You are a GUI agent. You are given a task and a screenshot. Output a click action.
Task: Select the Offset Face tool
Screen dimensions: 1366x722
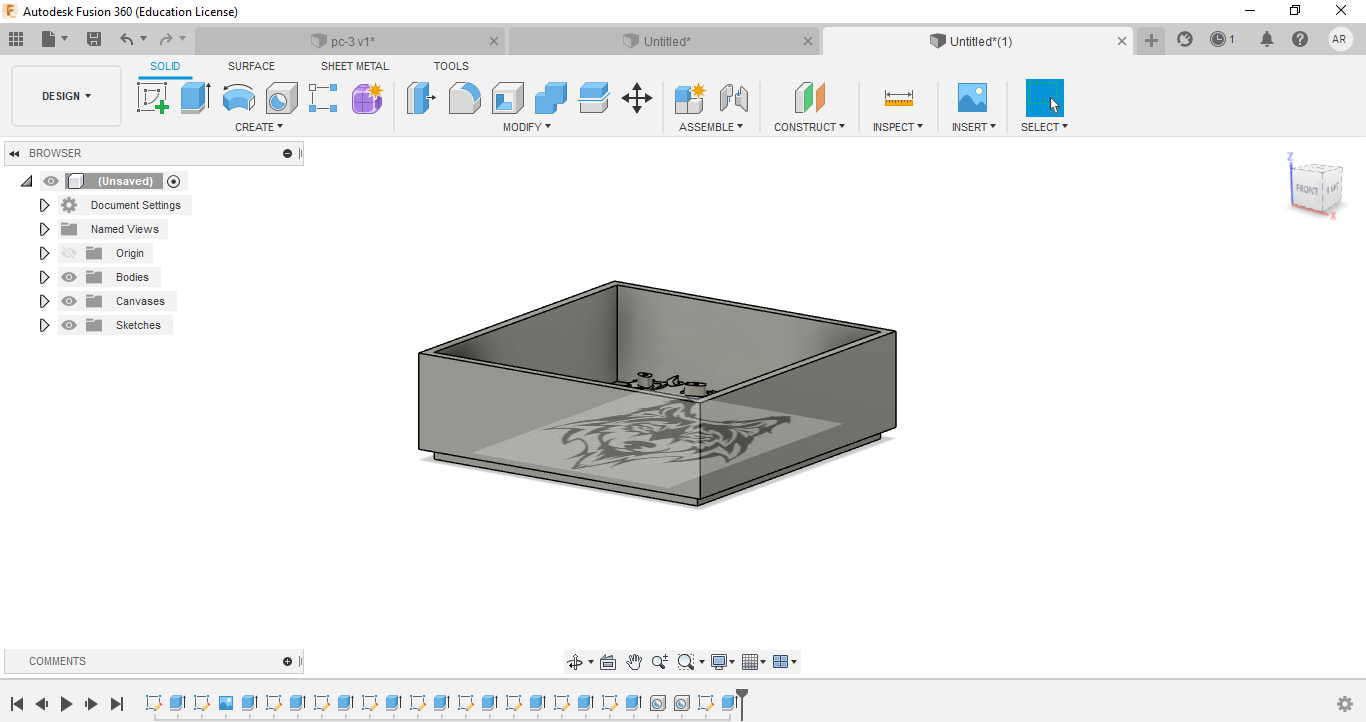594,98
